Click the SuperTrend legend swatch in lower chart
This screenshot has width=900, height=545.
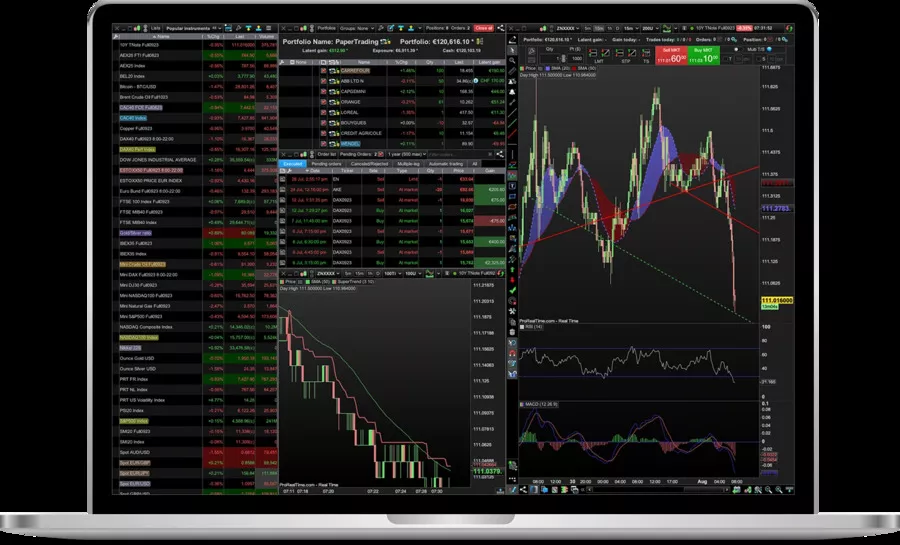[334, 282]
